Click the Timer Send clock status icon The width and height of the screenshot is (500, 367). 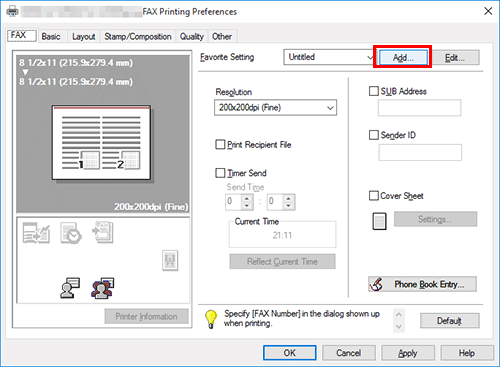tap(71, 233)
